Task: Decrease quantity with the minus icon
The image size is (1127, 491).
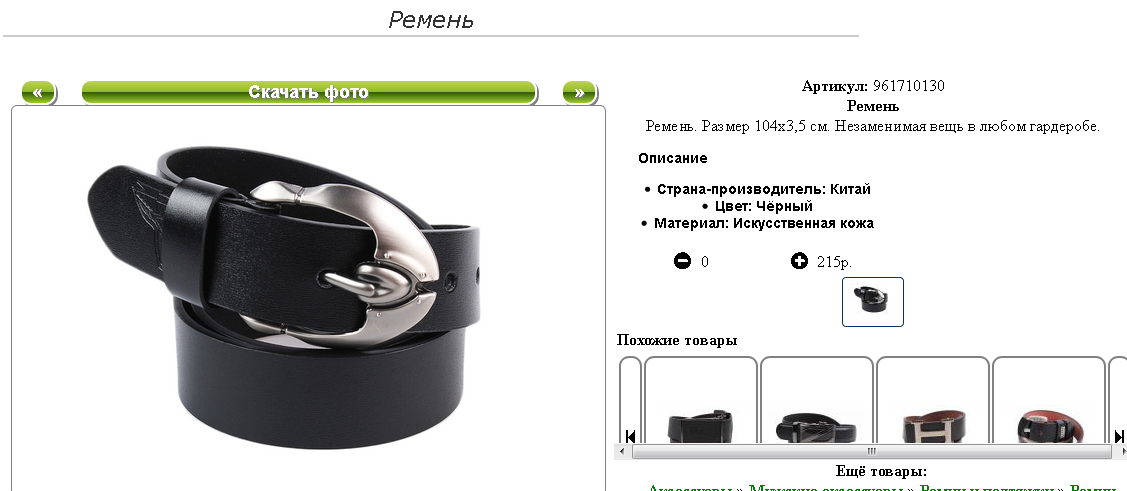Action: pos(682,261)
